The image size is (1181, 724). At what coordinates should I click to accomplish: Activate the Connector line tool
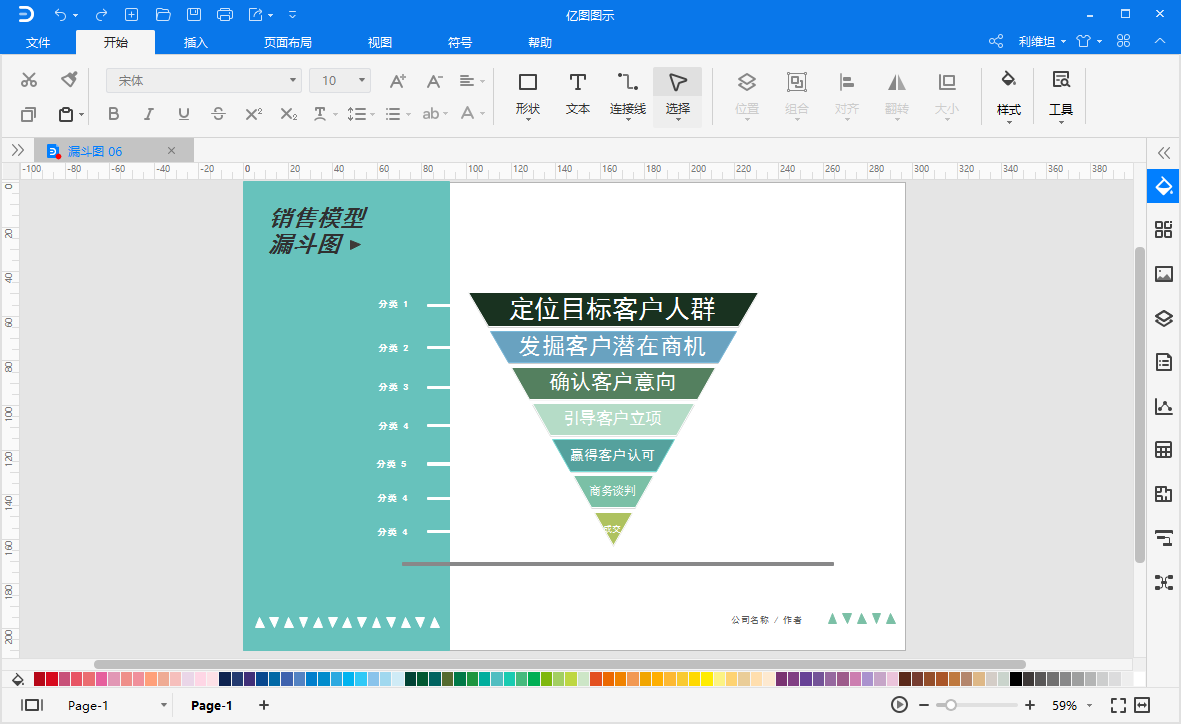pyautogui.click(x=627, y=95)
